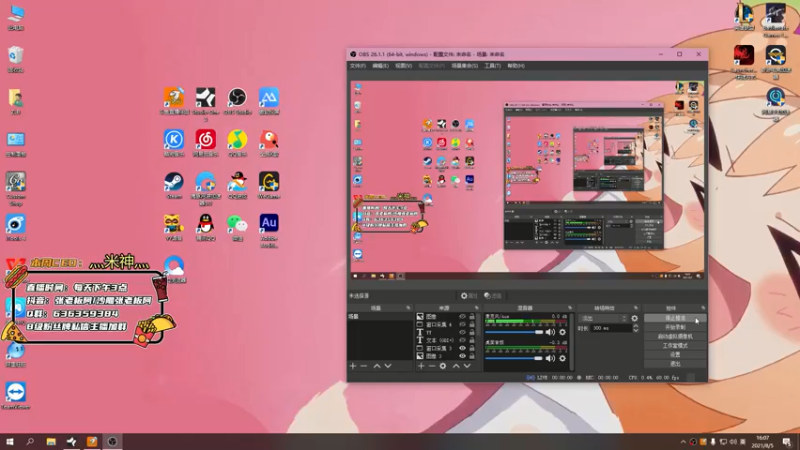Click 设置 button in controls

tap(675, 355)
